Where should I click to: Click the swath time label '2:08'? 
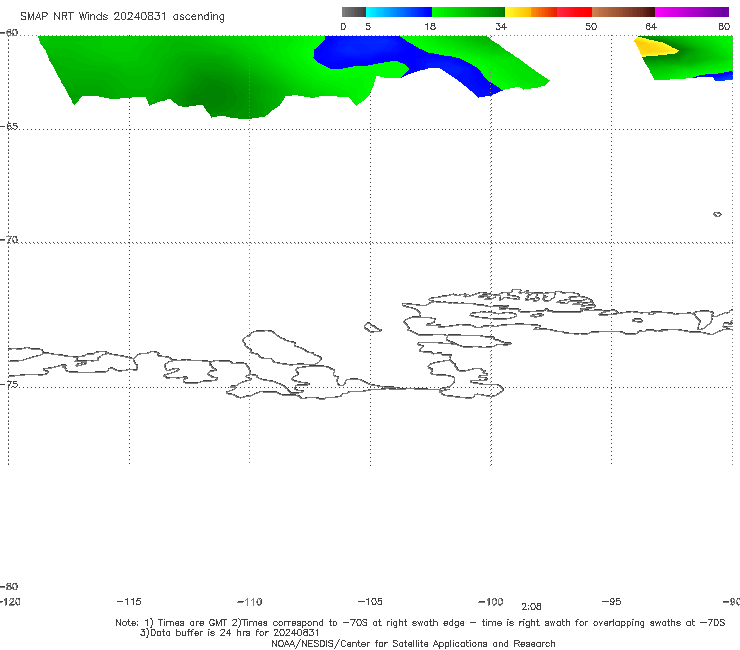531,607
